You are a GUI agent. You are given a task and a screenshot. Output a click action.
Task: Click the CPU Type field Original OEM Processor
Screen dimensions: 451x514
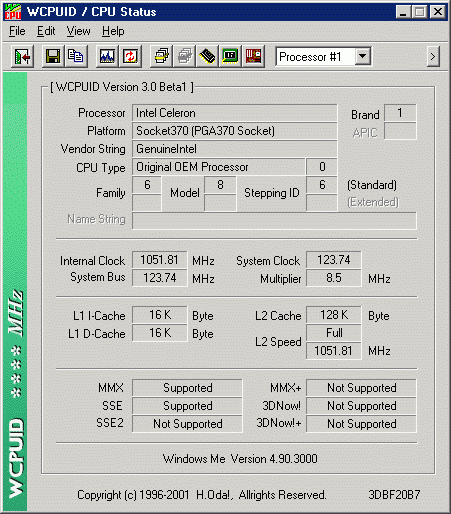tap(219, 167)
